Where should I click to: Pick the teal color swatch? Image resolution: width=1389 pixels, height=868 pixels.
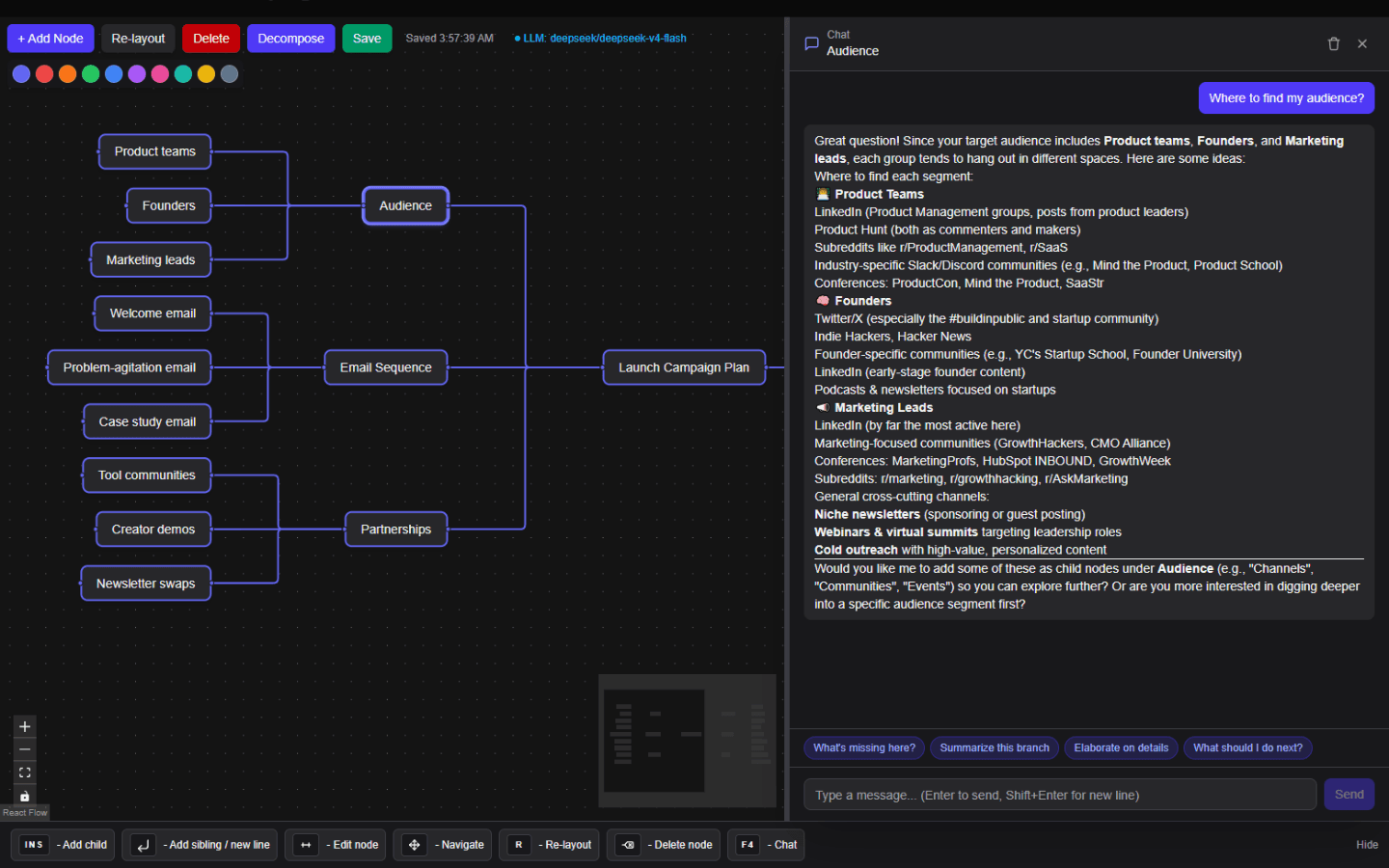(183, 74)
